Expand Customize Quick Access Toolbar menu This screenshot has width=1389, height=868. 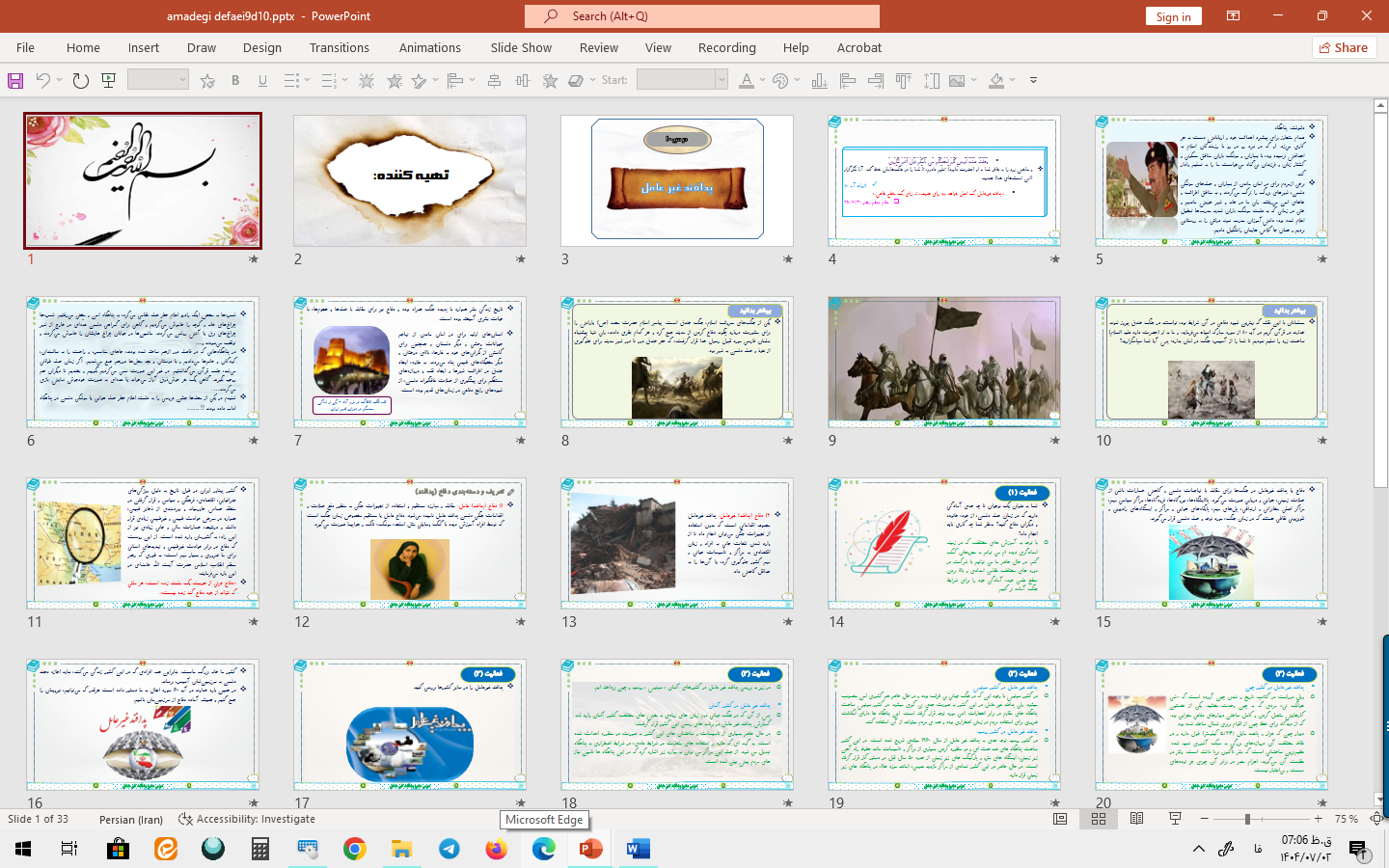pyautogui.click(x=1033, y=81)
